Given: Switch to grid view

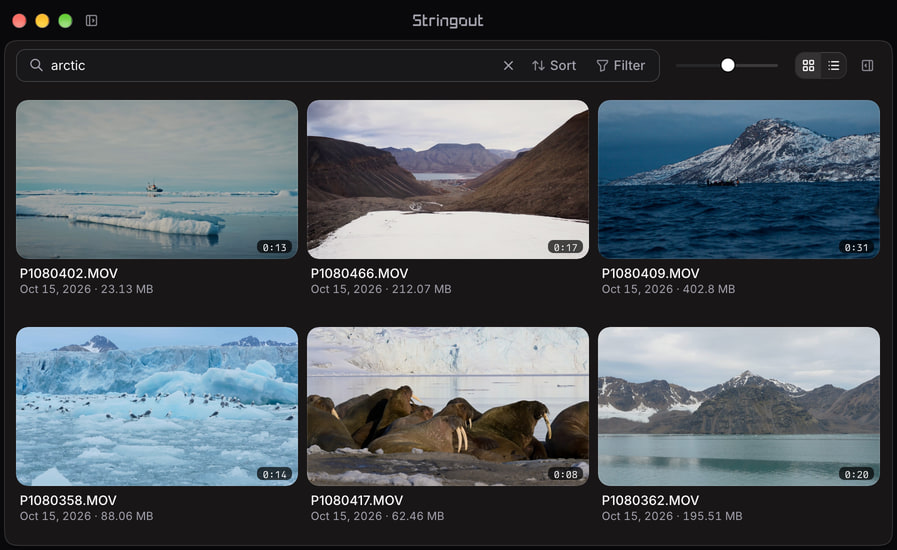Looking at the screenshot, I should (x=808, y=66).
